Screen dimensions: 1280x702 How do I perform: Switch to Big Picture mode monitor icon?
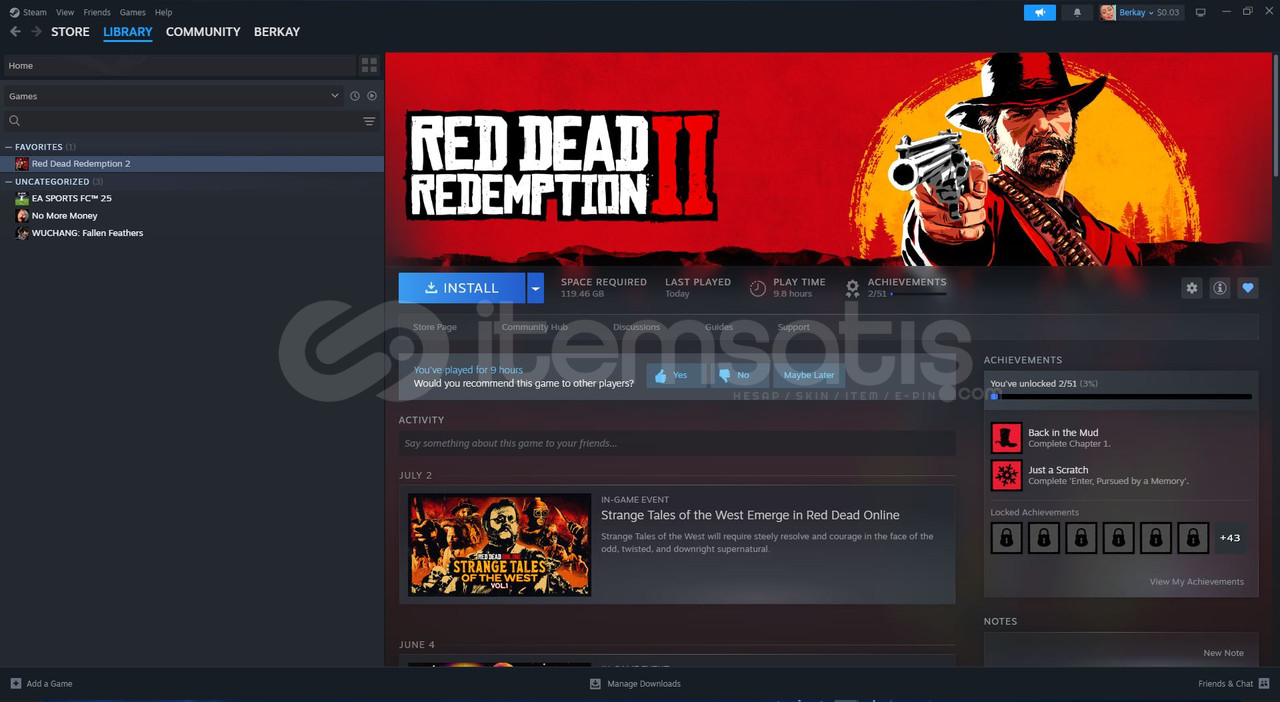[x=1201, y=12]
